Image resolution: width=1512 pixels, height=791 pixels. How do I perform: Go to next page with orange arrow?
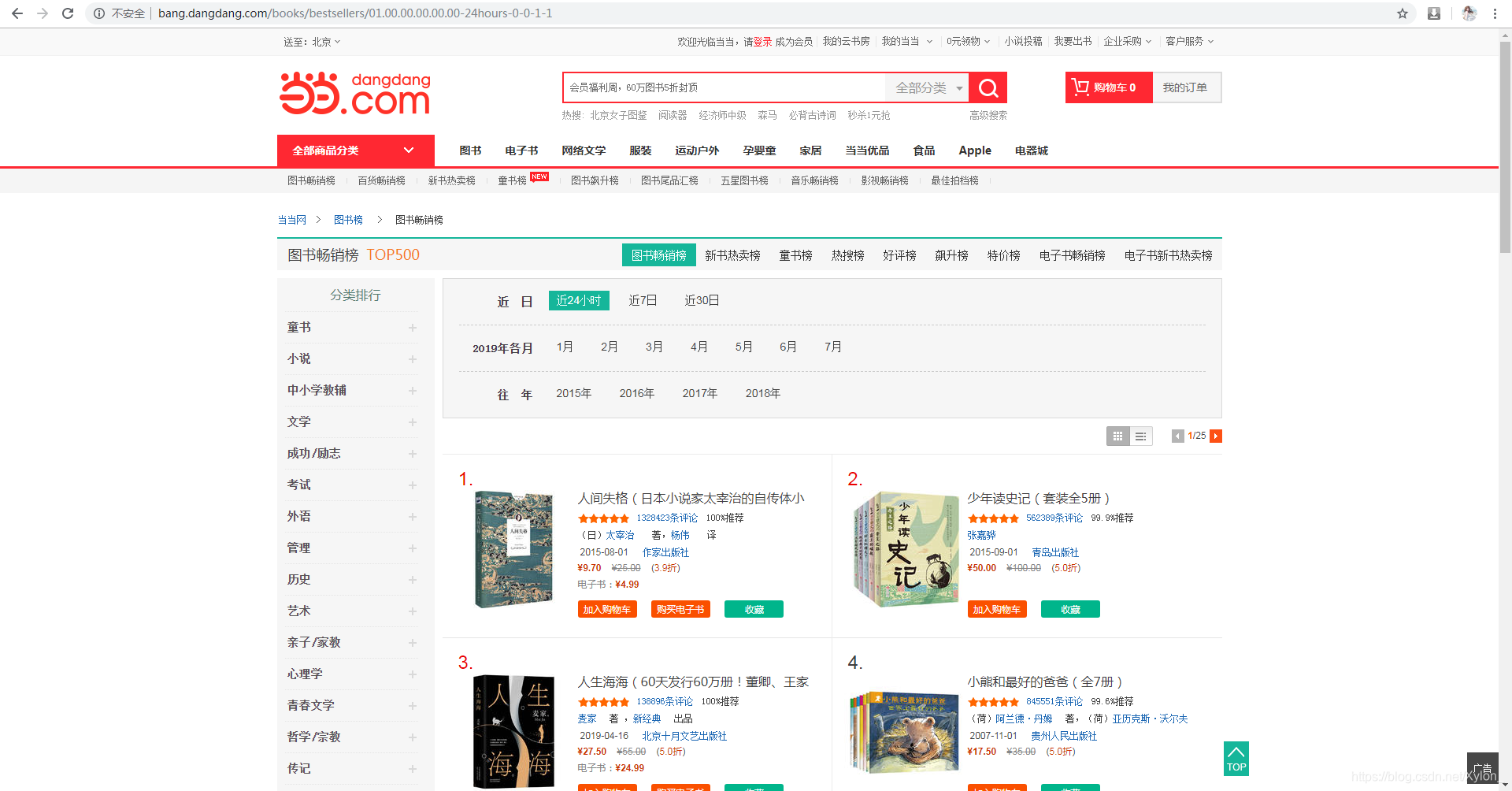pyautogui.click(x=1216, y=436)
